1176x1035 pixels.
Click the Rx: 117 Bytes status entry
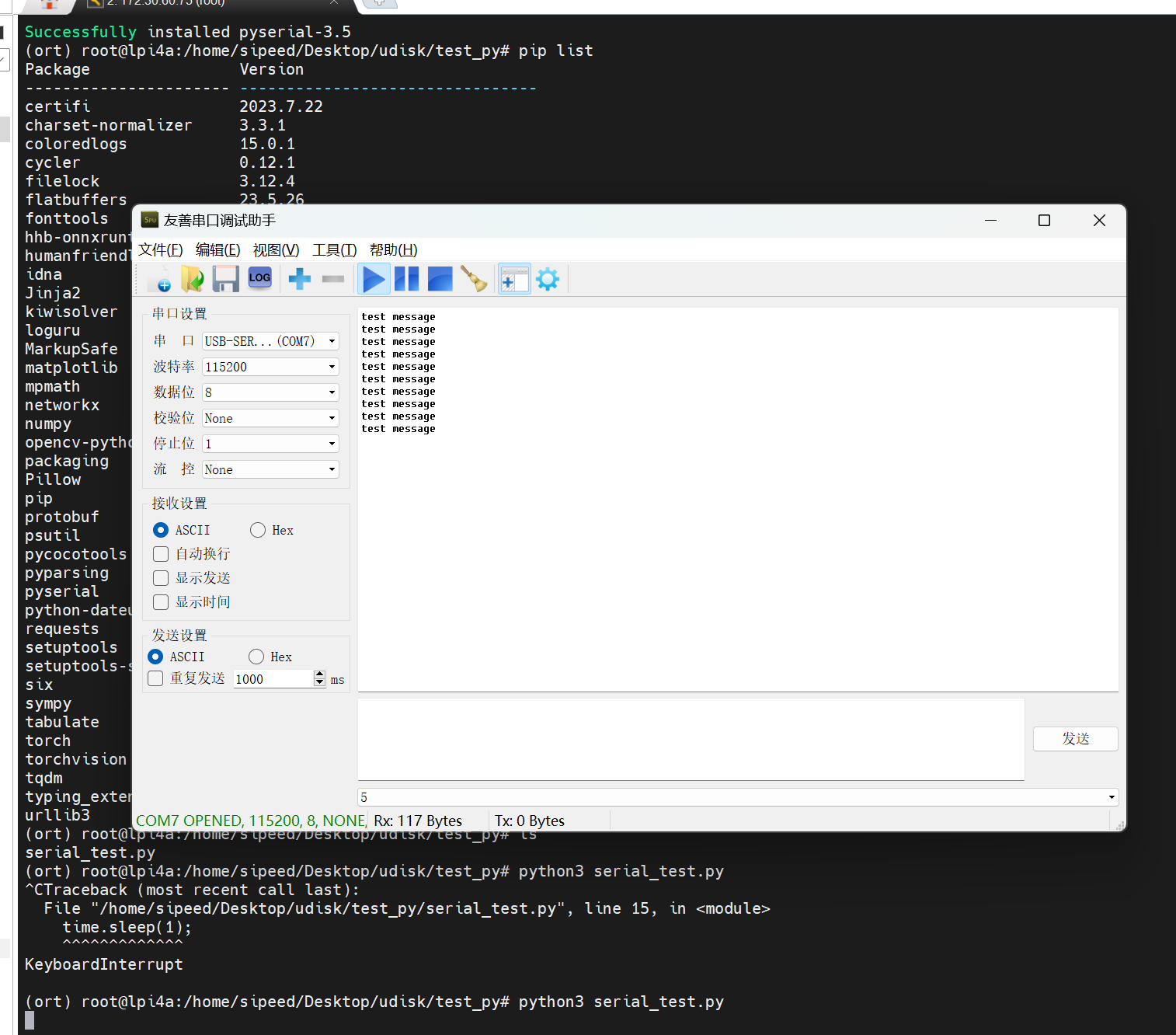click(418, 821)
